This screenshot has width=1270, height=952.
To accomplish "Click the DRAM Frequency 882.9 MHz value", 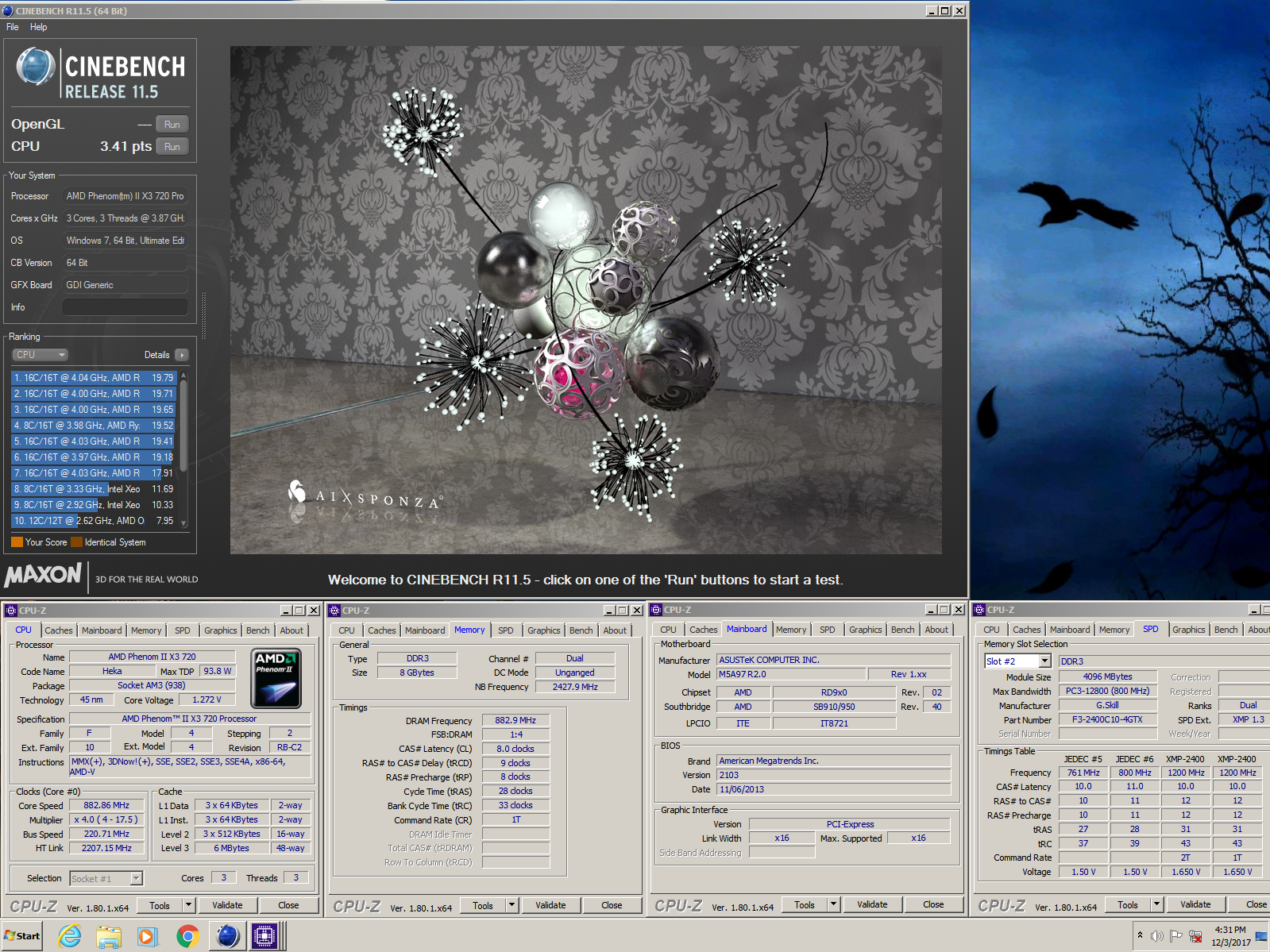I will (515, 721).
